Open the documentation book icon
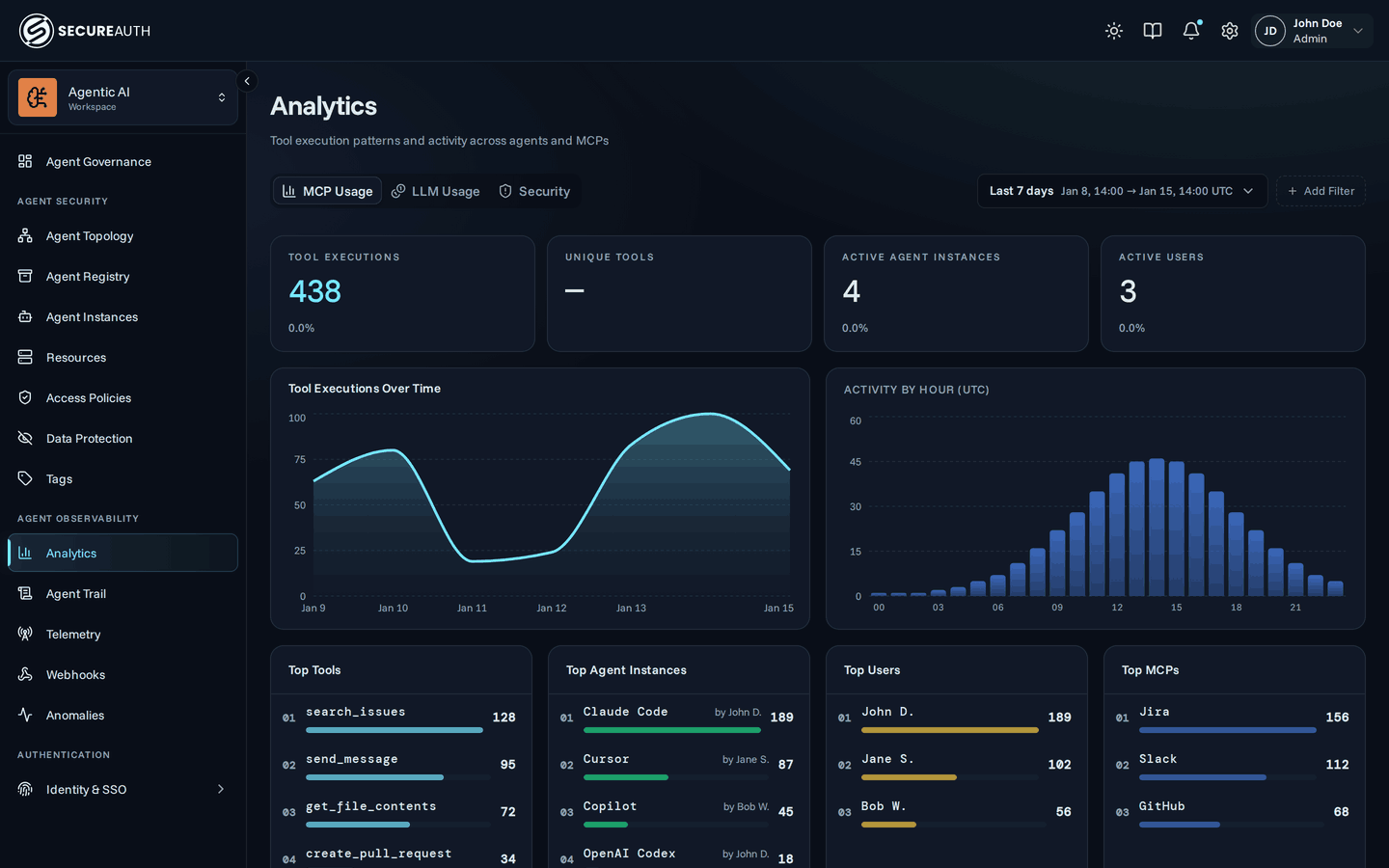This screenshot has width=1389, height=868. click(1153, 31)
